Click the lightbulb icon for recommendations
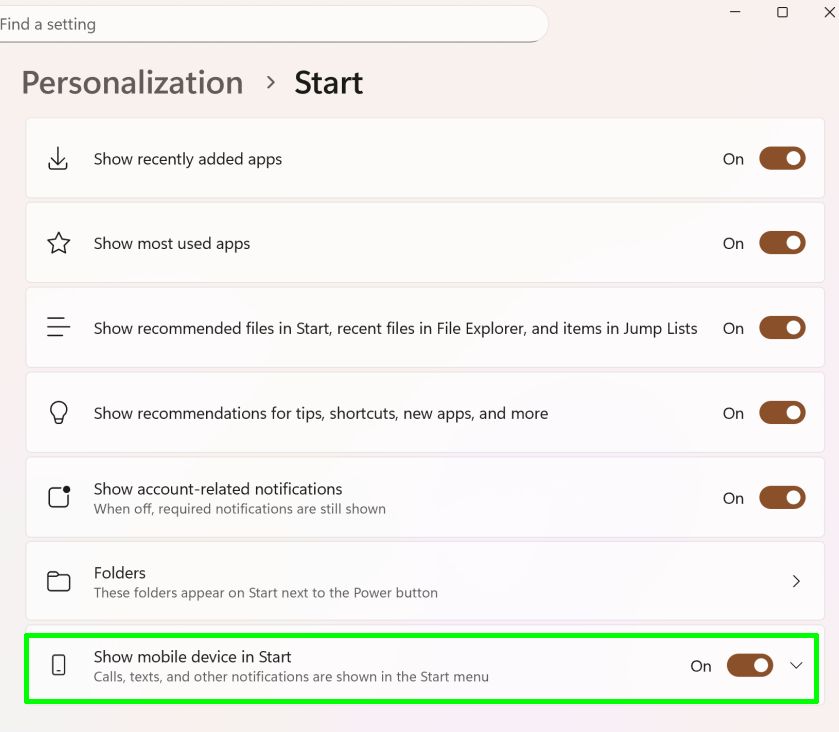 pyautogui.click(x=58, y=413)
